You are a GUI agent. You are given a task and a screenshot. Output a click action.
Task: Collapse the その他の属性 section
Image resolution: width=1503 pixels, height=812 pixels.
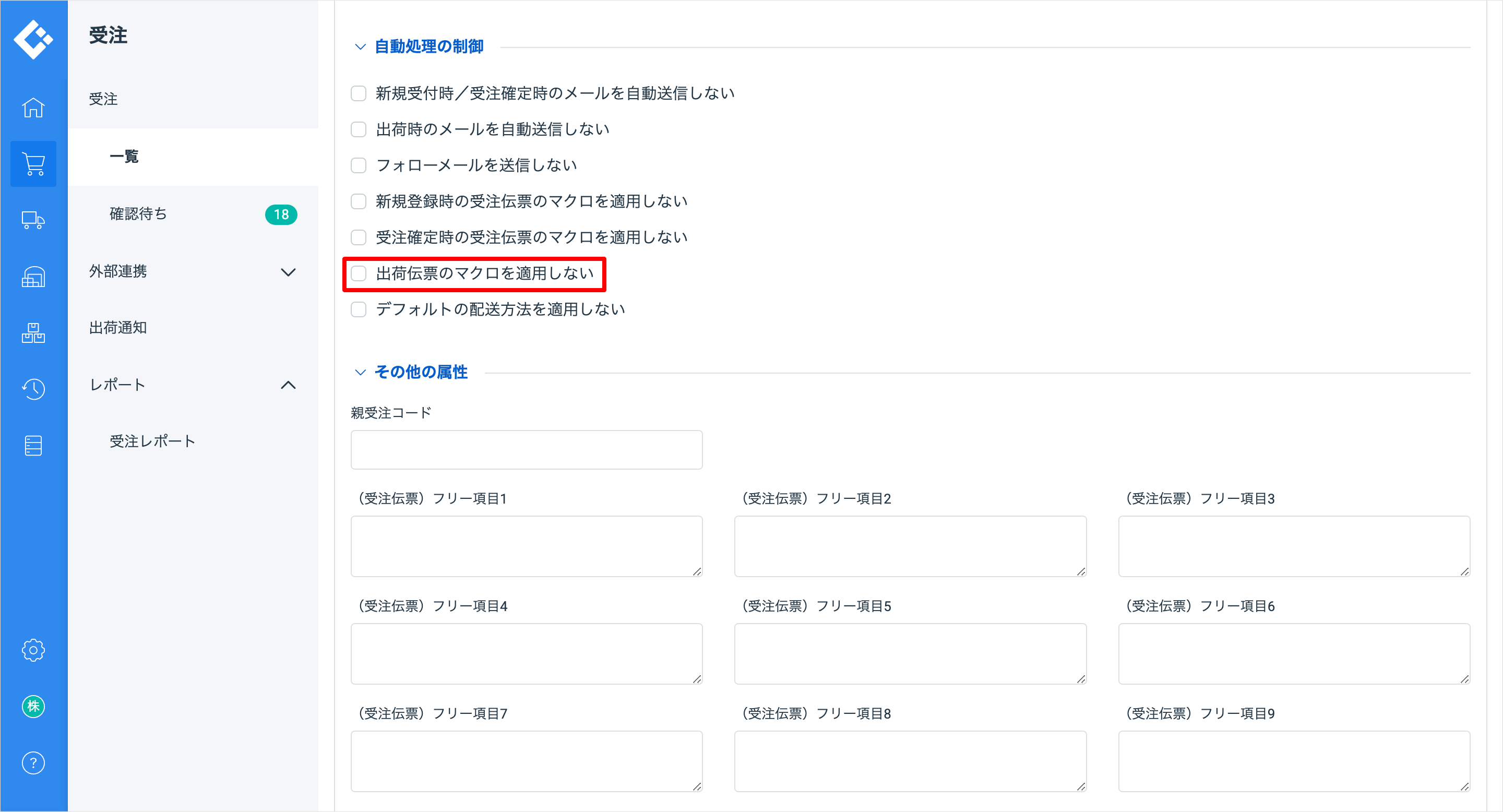(x=361, y=372)
